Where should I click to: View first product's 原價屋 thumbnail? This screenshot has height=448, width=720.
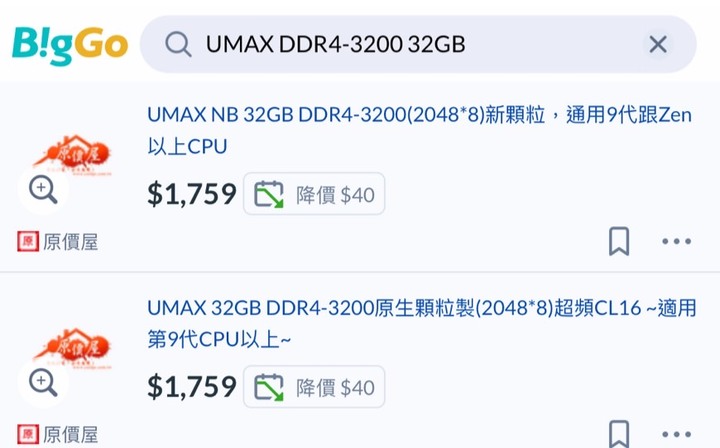(72, 155)
